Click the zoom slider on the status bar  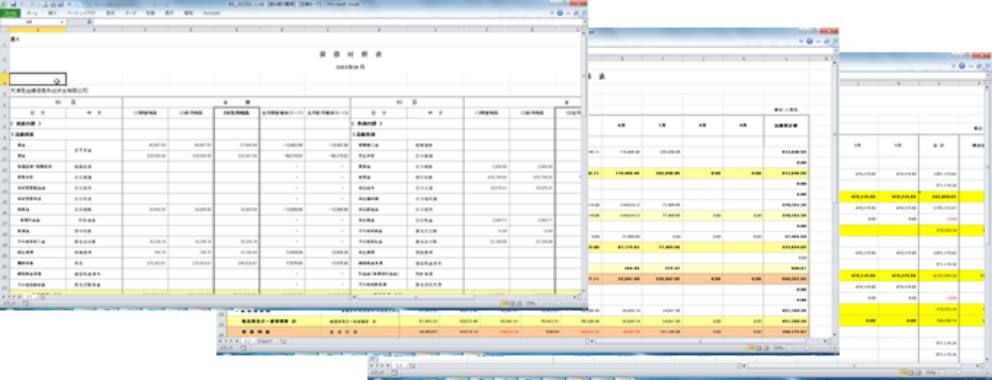pos(558,303)
